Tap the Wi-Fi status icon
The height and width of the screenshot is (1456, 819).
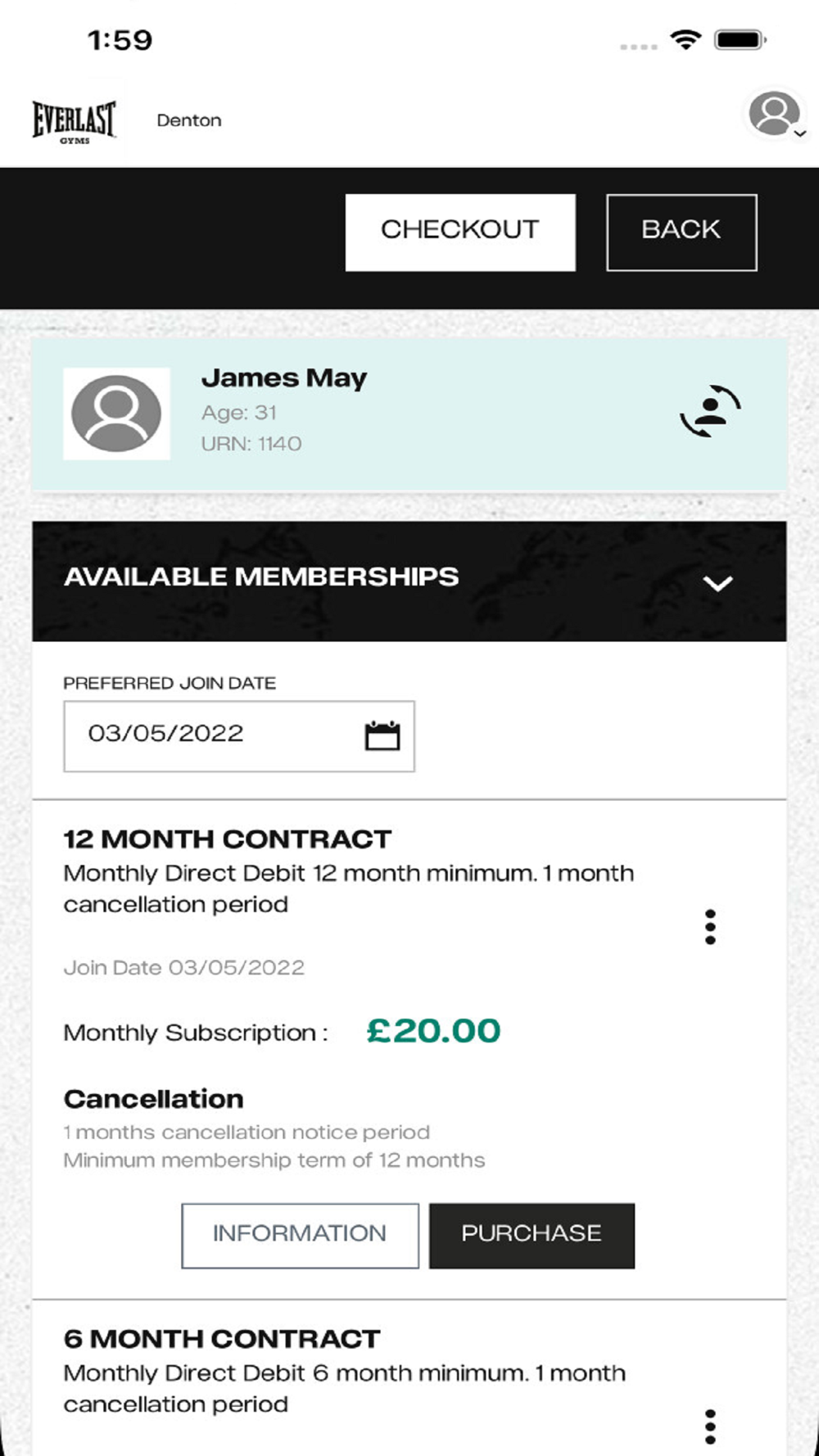pos(685,39)
